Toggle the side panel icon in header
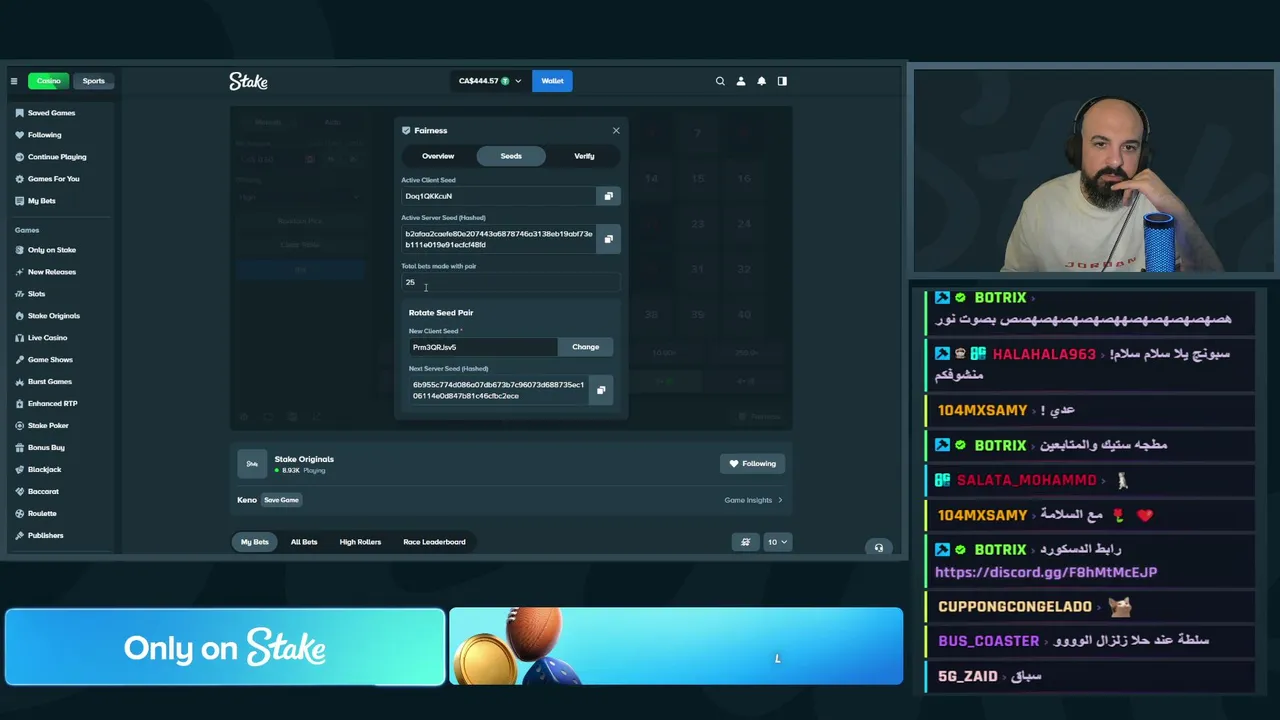The height and width of the screenshot is (720, 1280). (x=782, y=81)
